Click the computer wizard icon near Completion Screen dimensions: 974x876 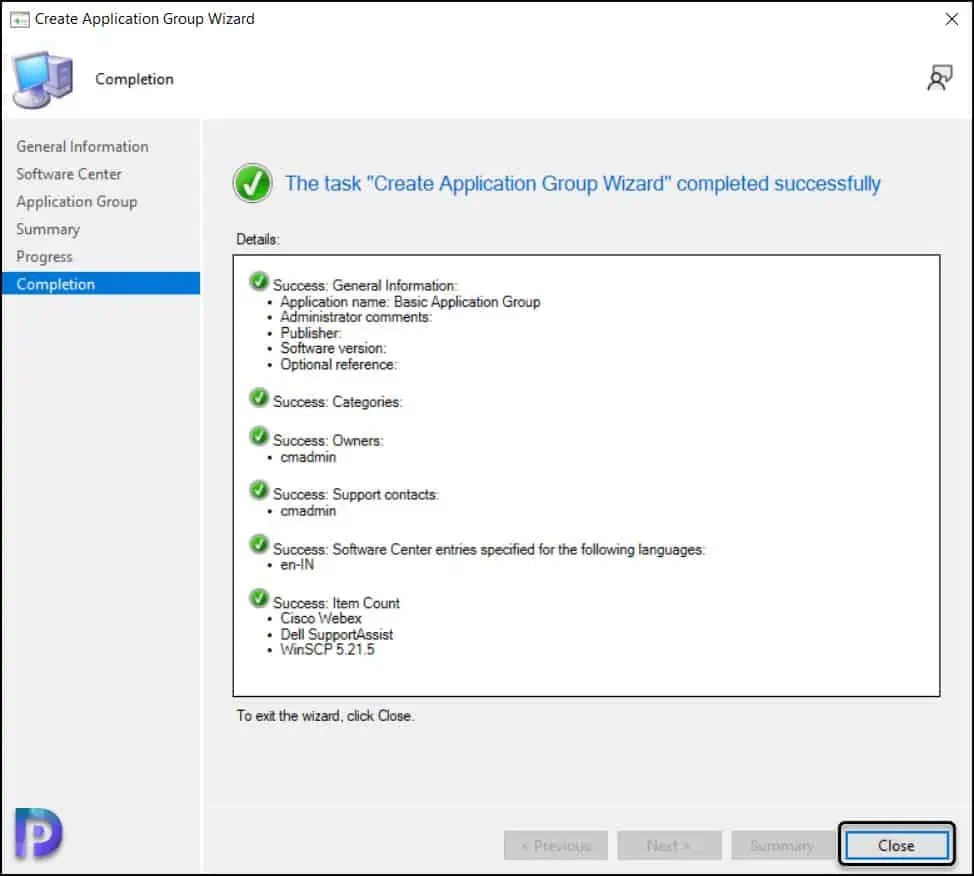[x=42, y=80]
